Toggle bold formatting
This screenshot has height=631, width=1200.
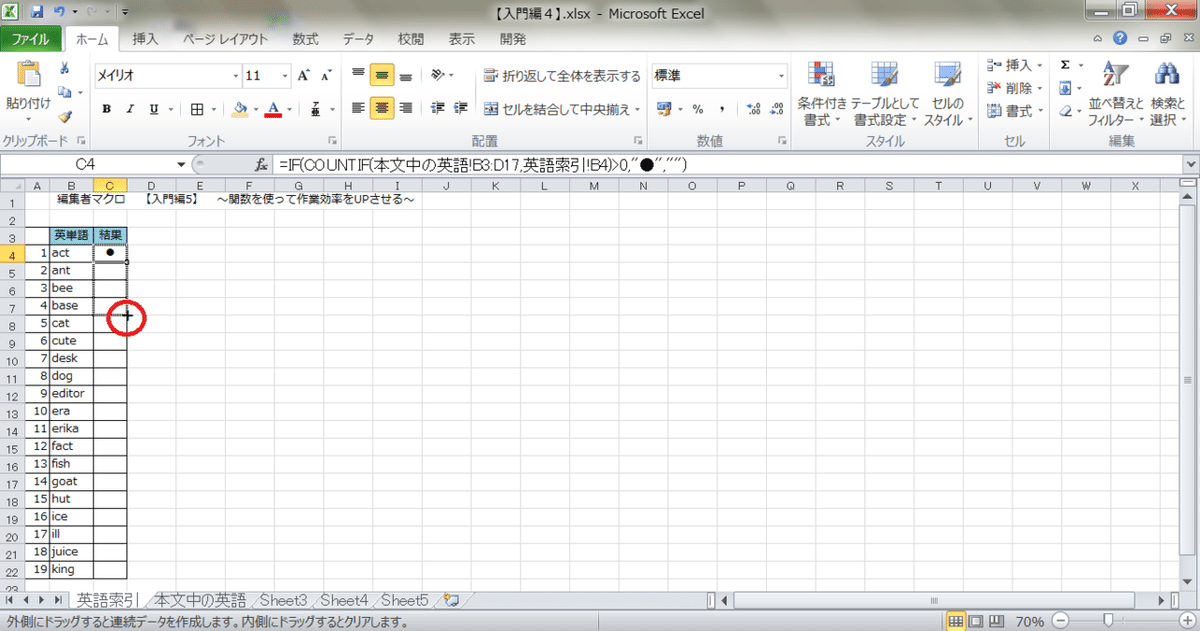click(106, 109)
